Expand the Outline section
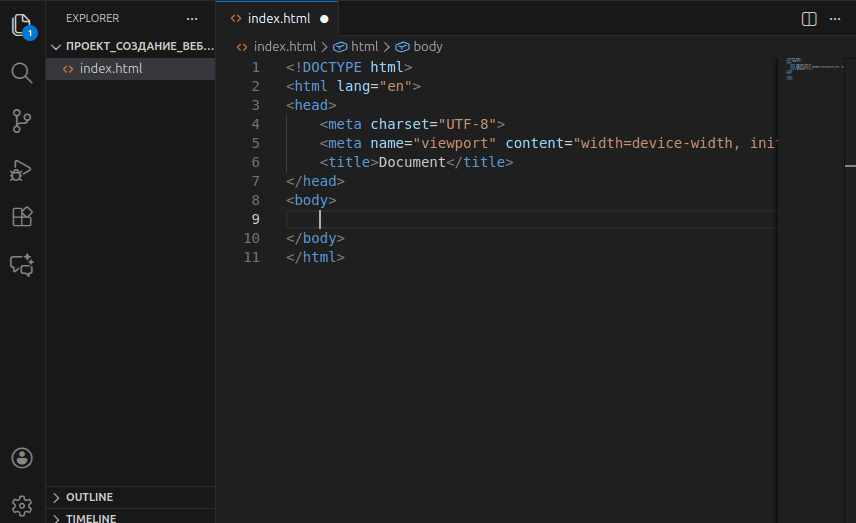The image size is (856, 523). click(89, 497)
